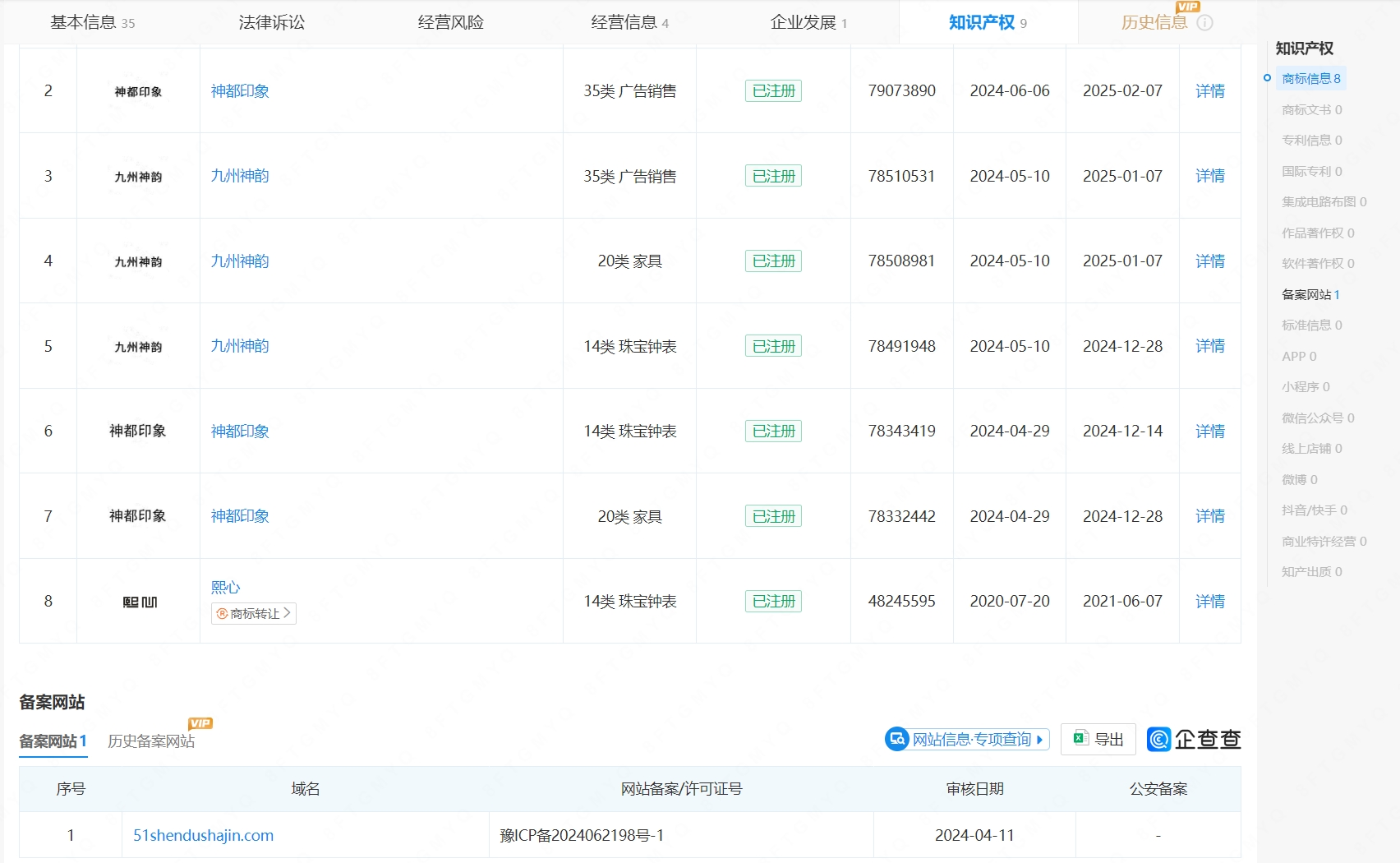Jump to 商业特许经营 0 in sidebar
1400x863 pixels.
click(1324, 542)
